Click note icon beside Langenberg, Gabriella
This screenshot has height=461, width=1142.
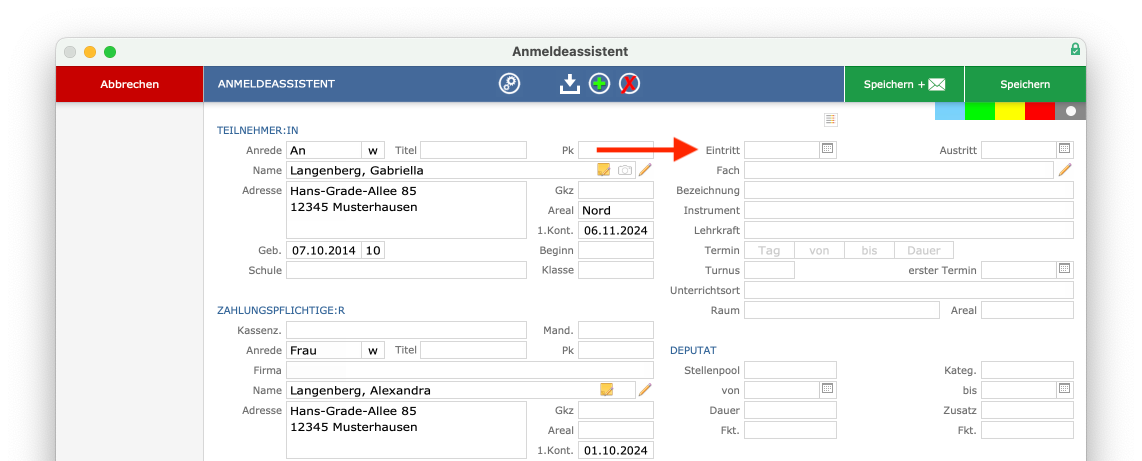[604, 170]
